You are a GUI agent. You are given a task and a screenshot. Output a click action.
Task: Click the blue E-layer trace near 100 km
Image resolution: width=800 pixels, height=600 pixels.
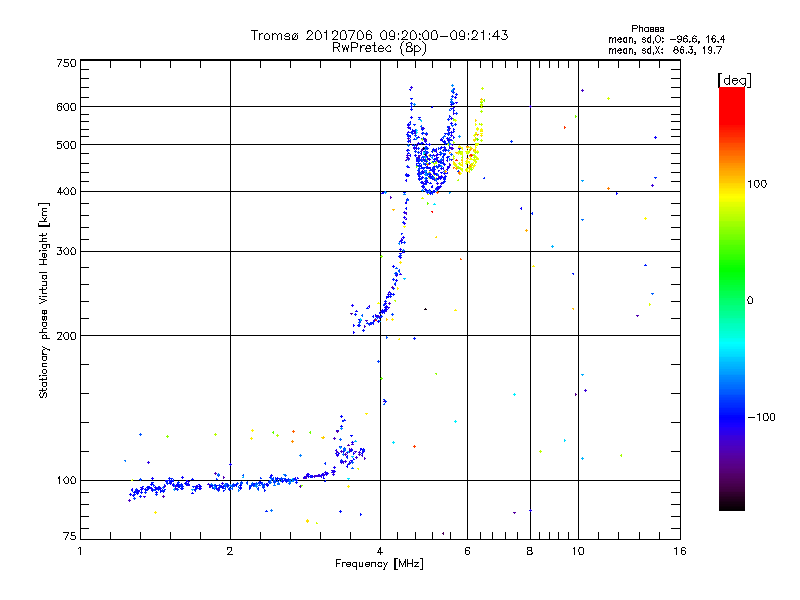click(230, 485)
